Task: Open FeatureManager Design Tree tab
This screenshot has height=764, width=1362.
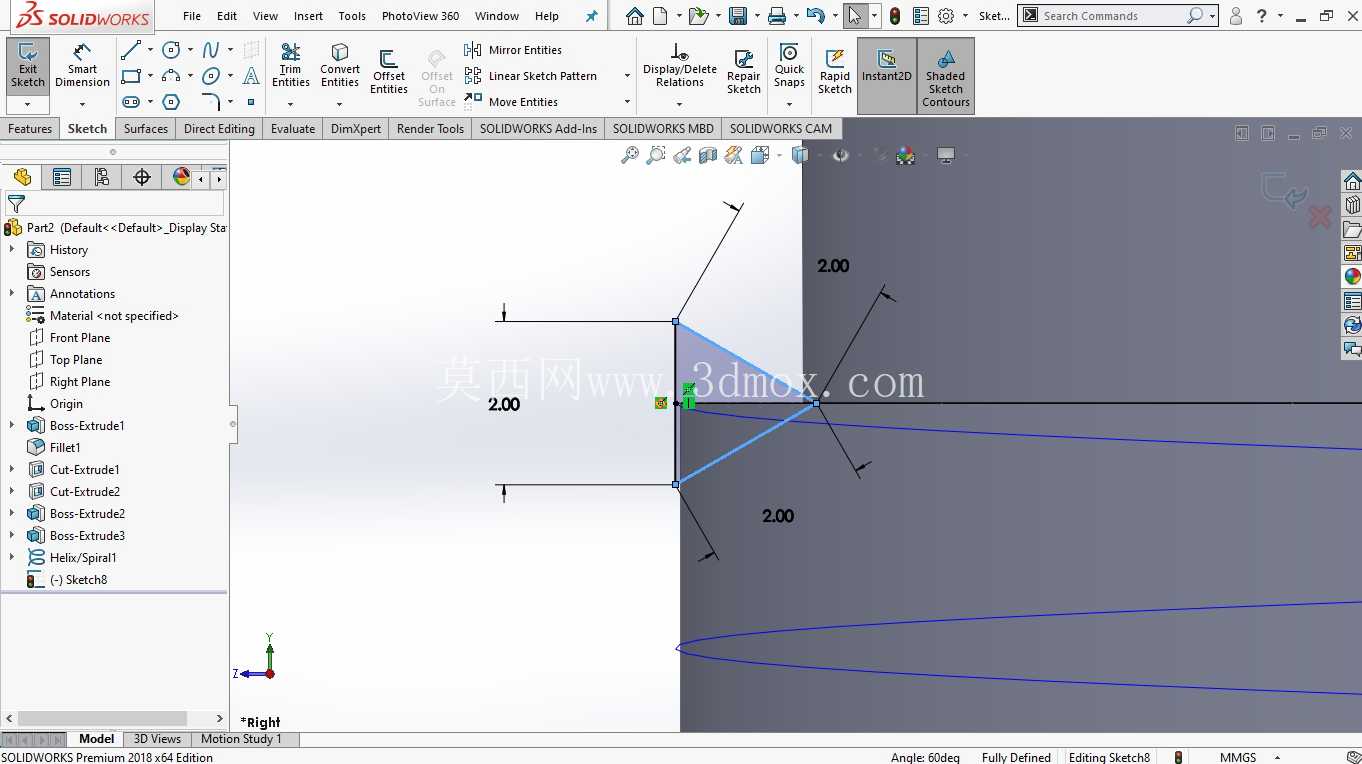Action: click(22, 177)
